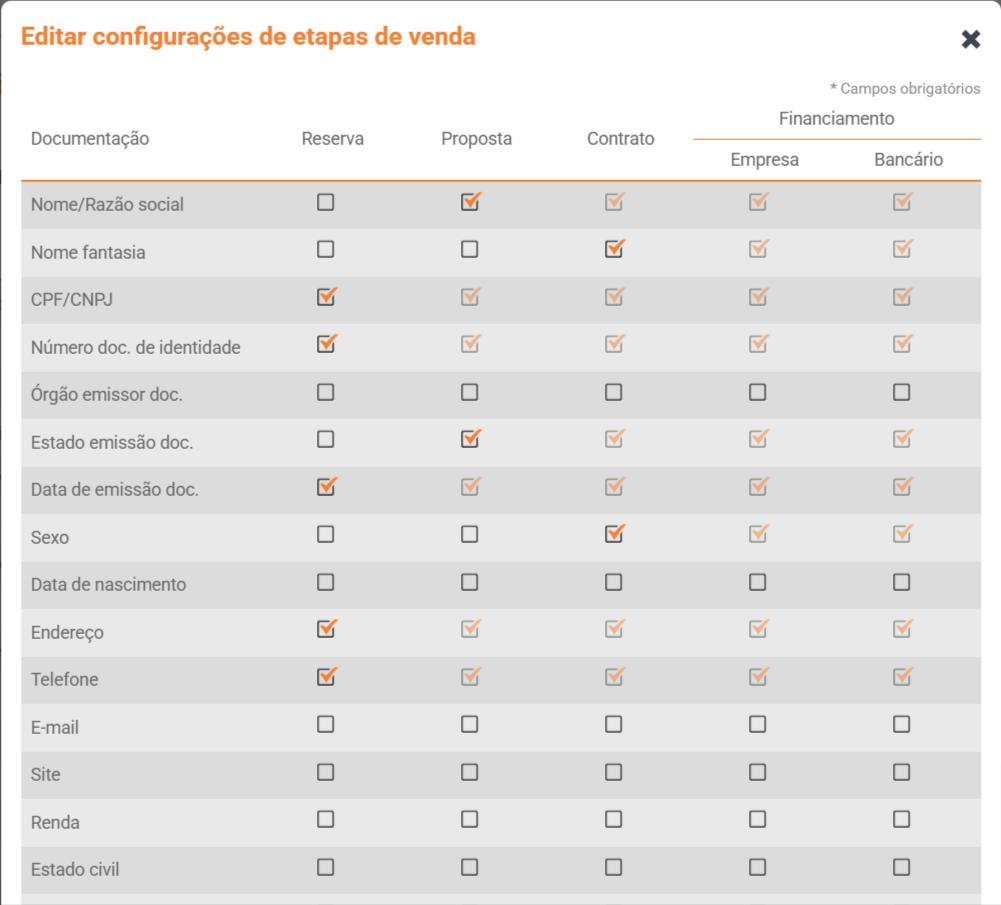Uncheck Contrato checkbox for Sexo

[614, 534]
